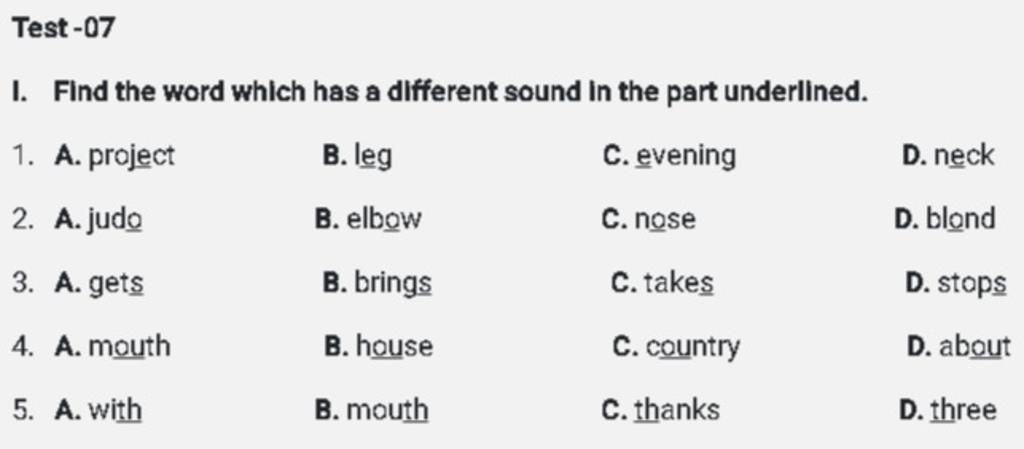Select answer D. blond in question 2

(945, 219)
